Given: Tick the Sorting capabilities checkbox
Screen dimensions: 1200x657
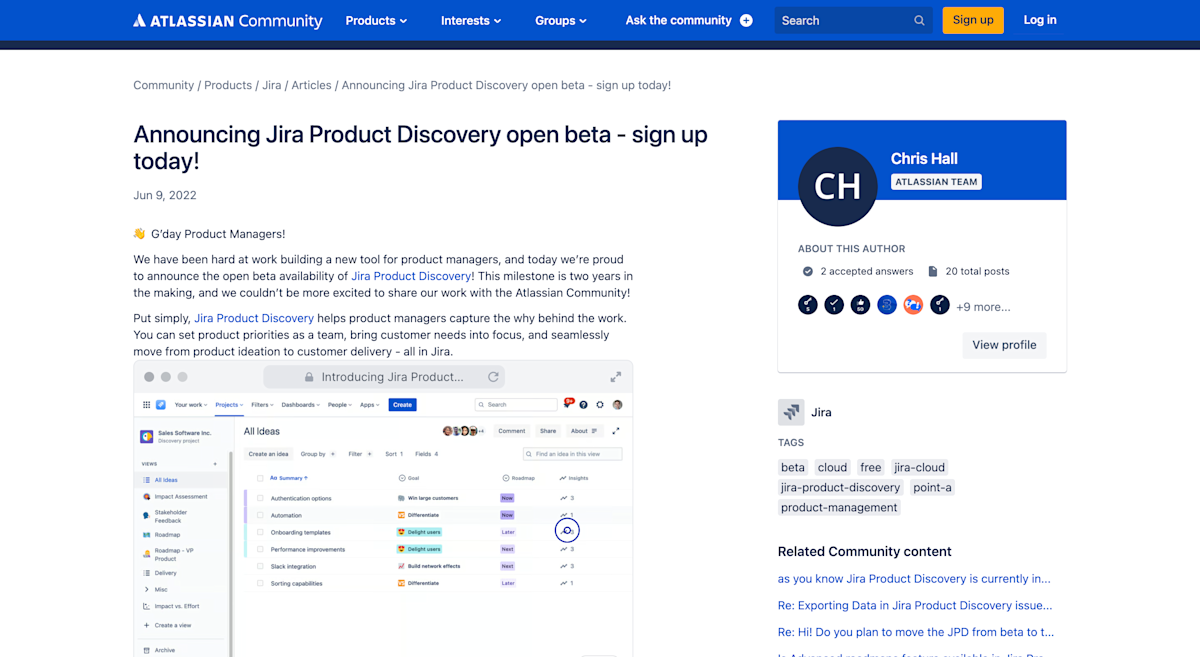Looking at the screenshot, I should coord(260,583).
